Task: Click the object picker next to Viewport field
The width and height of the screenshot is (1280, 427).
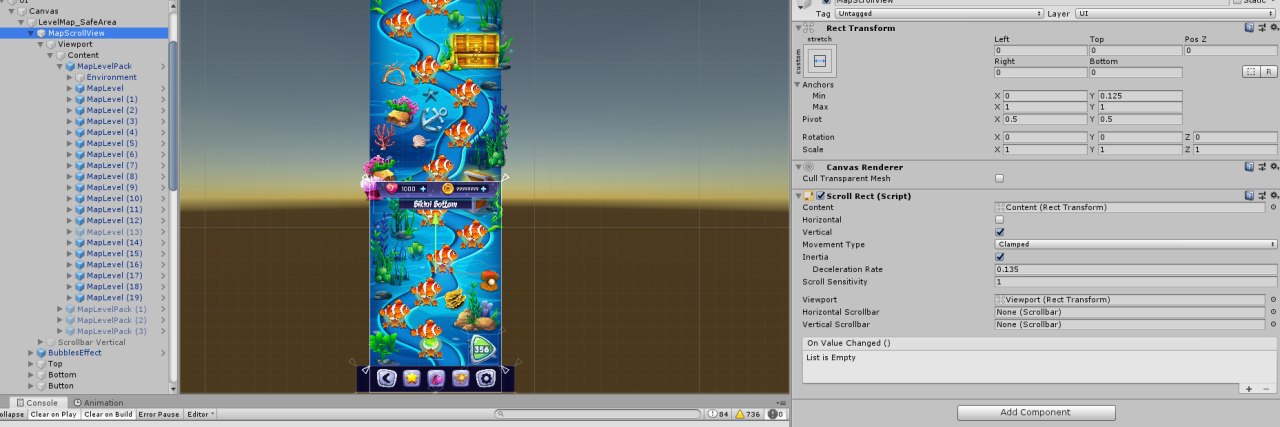Action: click(1273, 300)
